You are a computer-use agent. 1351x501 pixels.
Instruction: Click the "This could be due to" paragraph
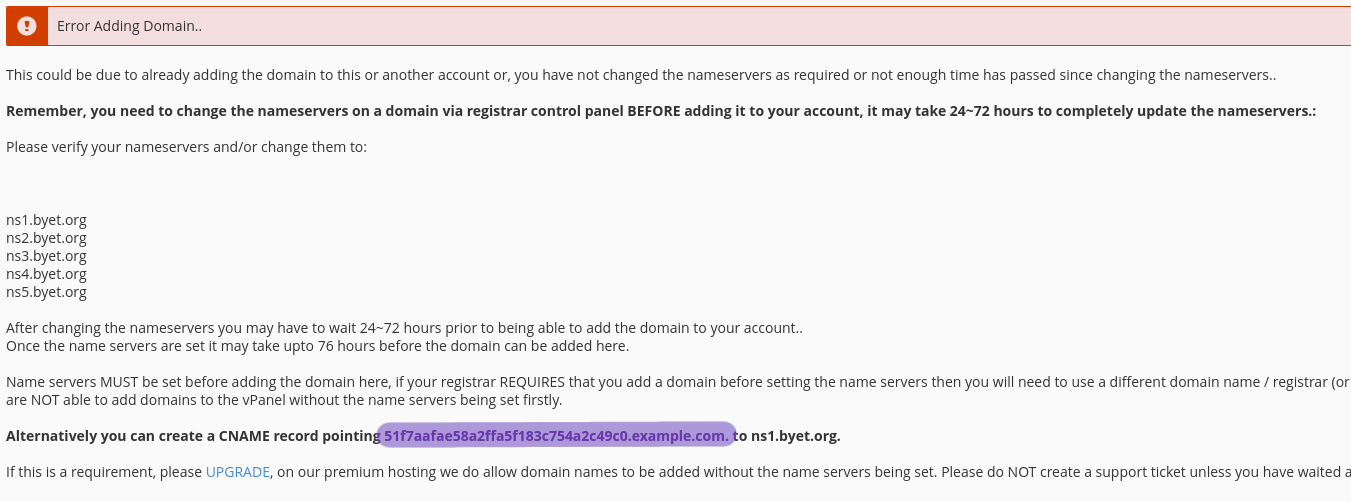640,75
